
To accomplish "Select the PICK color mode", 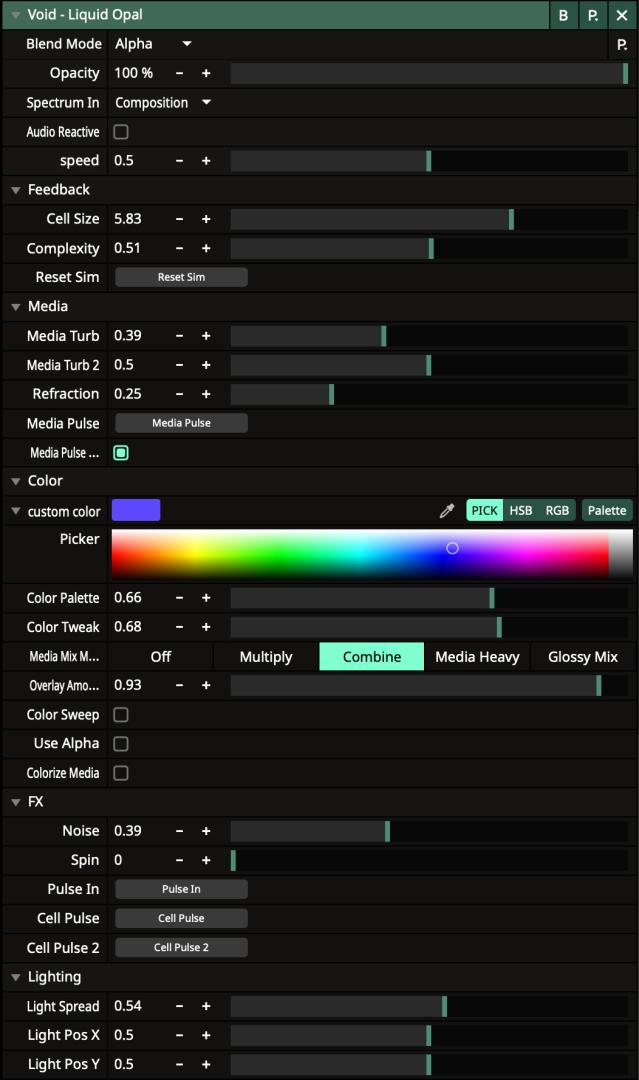I will point(485,510).
